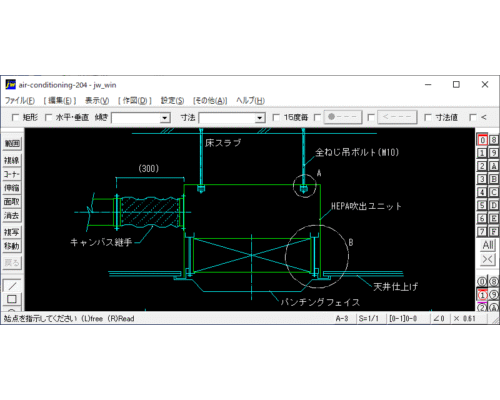The height and width of the screenshot is (400, 500).
Task: Activate layer E button
Action: tap(494, 218)
